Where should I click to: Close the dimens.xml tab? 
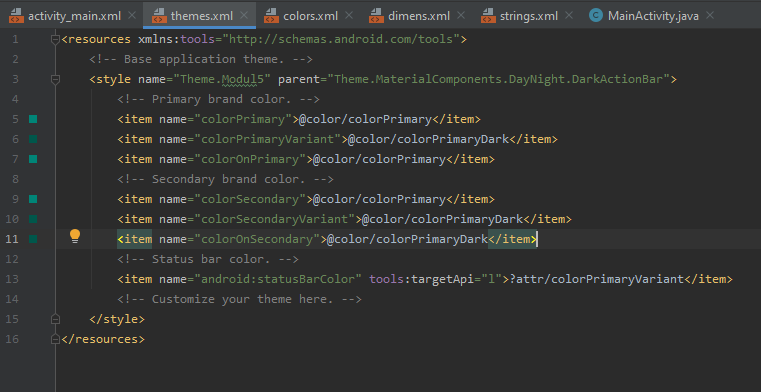pos(461,16)
